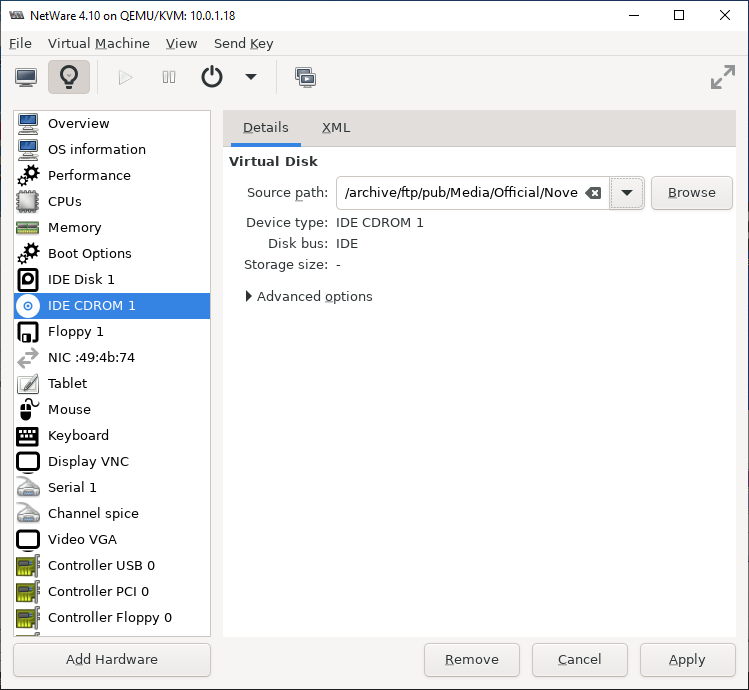Select Overview hardware entry
Image resolution: width=749 pixels, height=690 pixels.
pos(112,123)
